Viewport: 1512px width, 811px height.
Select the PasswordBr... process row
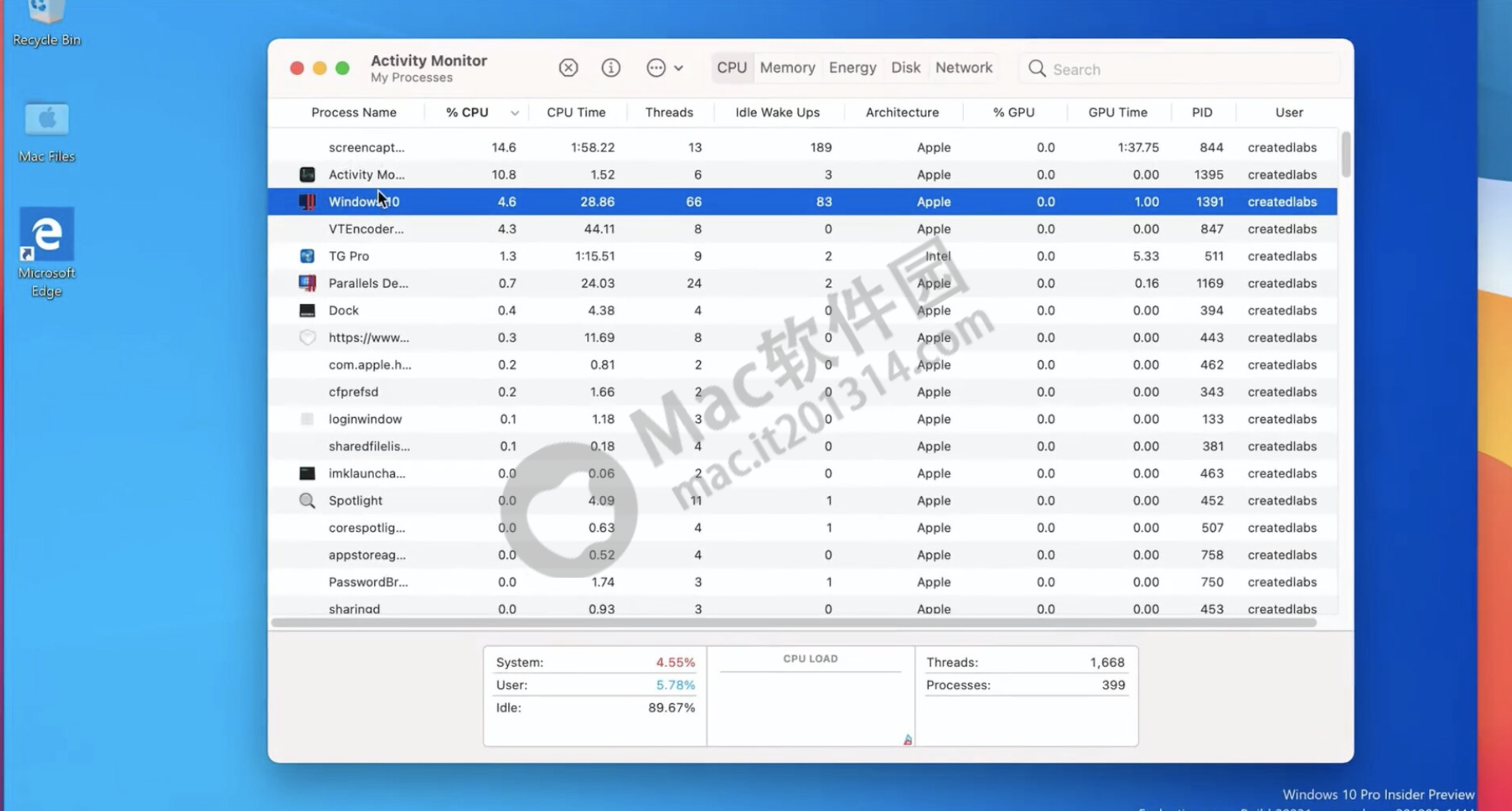tap(803, 582)
